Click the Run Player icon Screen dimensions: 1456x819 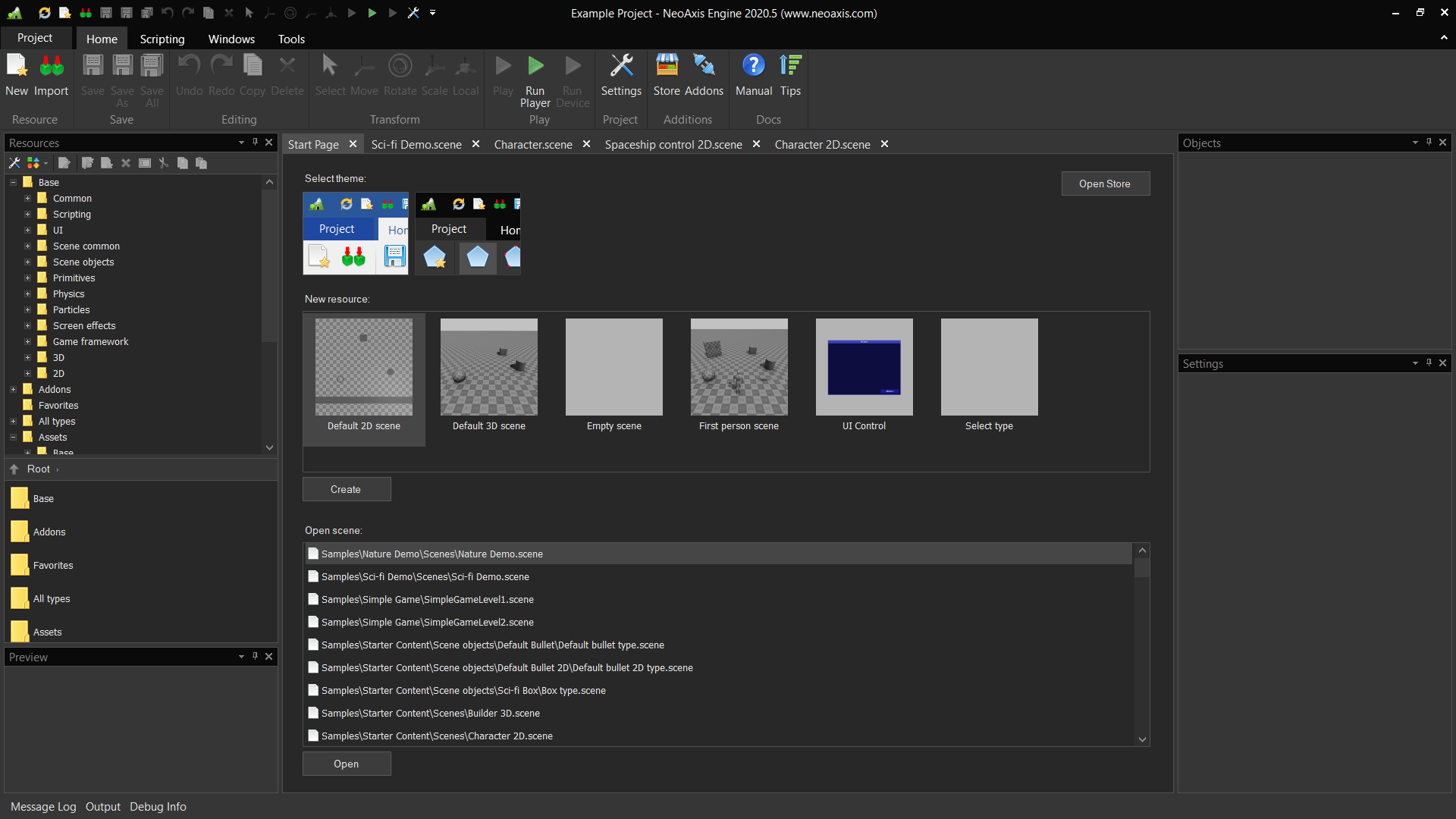coord(535,67)
